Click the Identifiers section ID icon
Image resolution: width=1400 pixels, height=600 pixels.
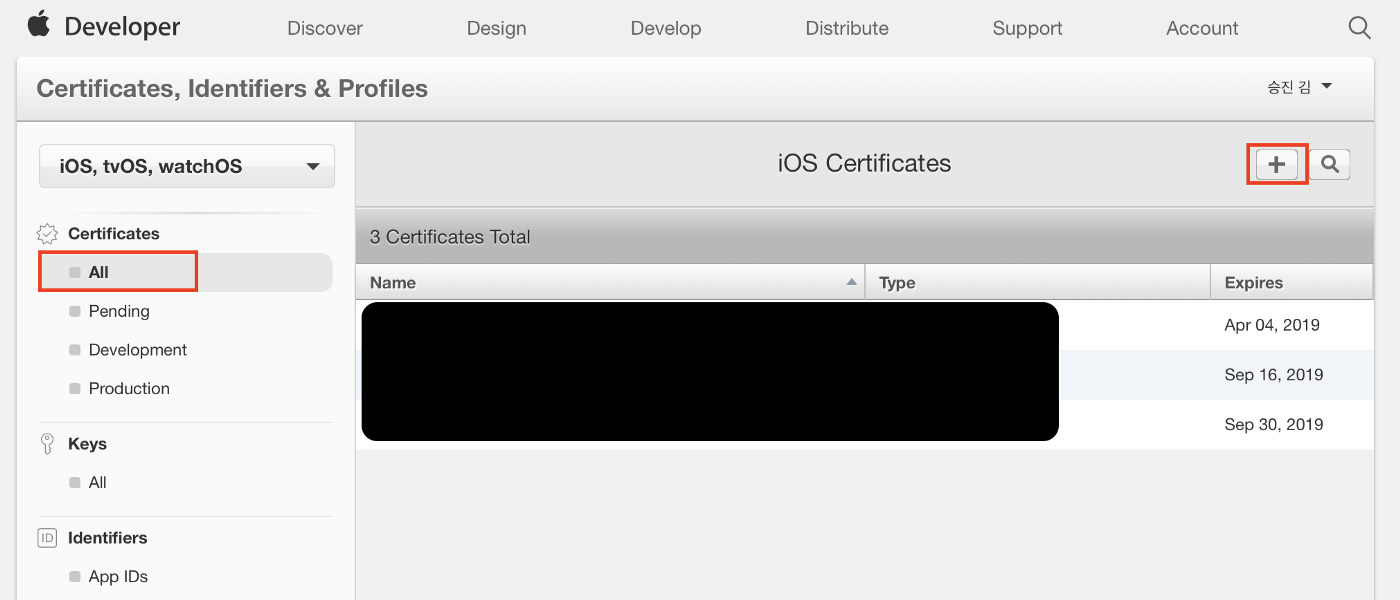[47, 538]
